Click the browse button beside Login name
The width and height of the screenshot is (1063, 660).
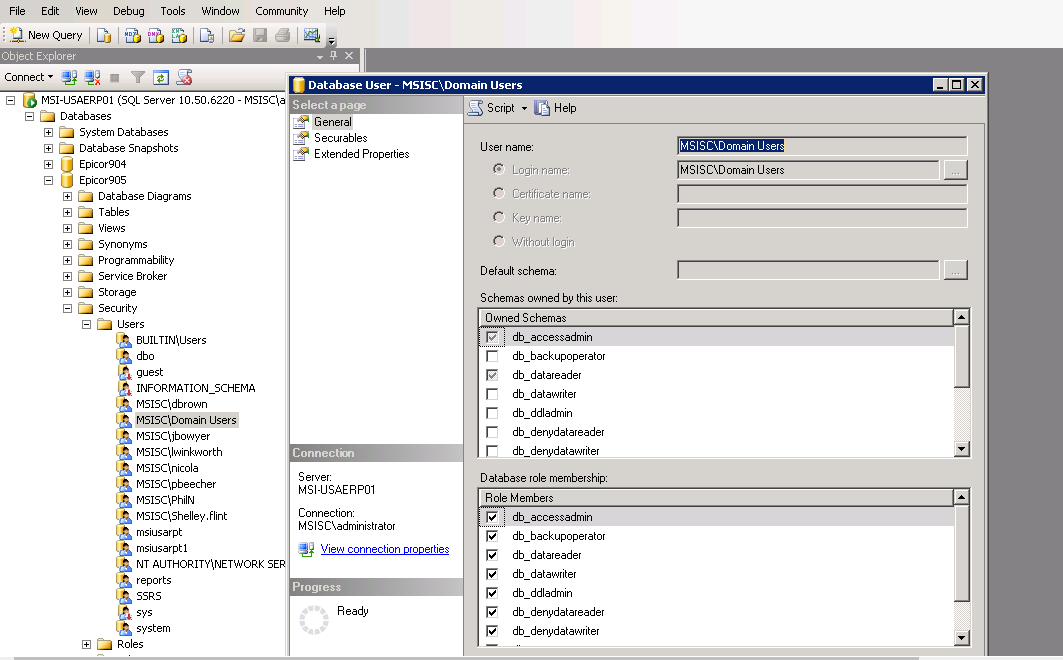point(955,170)
